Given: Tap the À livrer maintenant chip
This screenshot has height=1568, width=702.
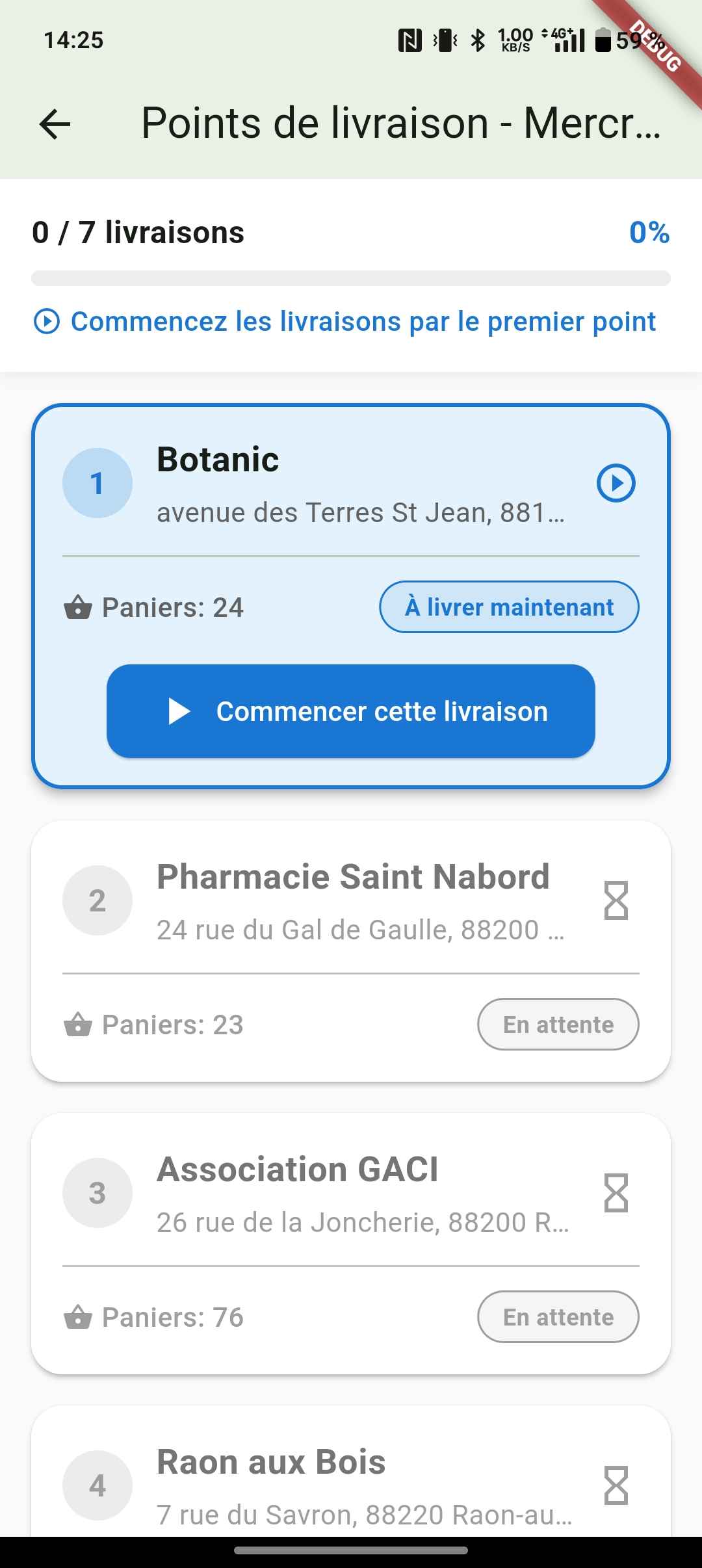Looking at the screenshot, I should [x=509, y=607].
